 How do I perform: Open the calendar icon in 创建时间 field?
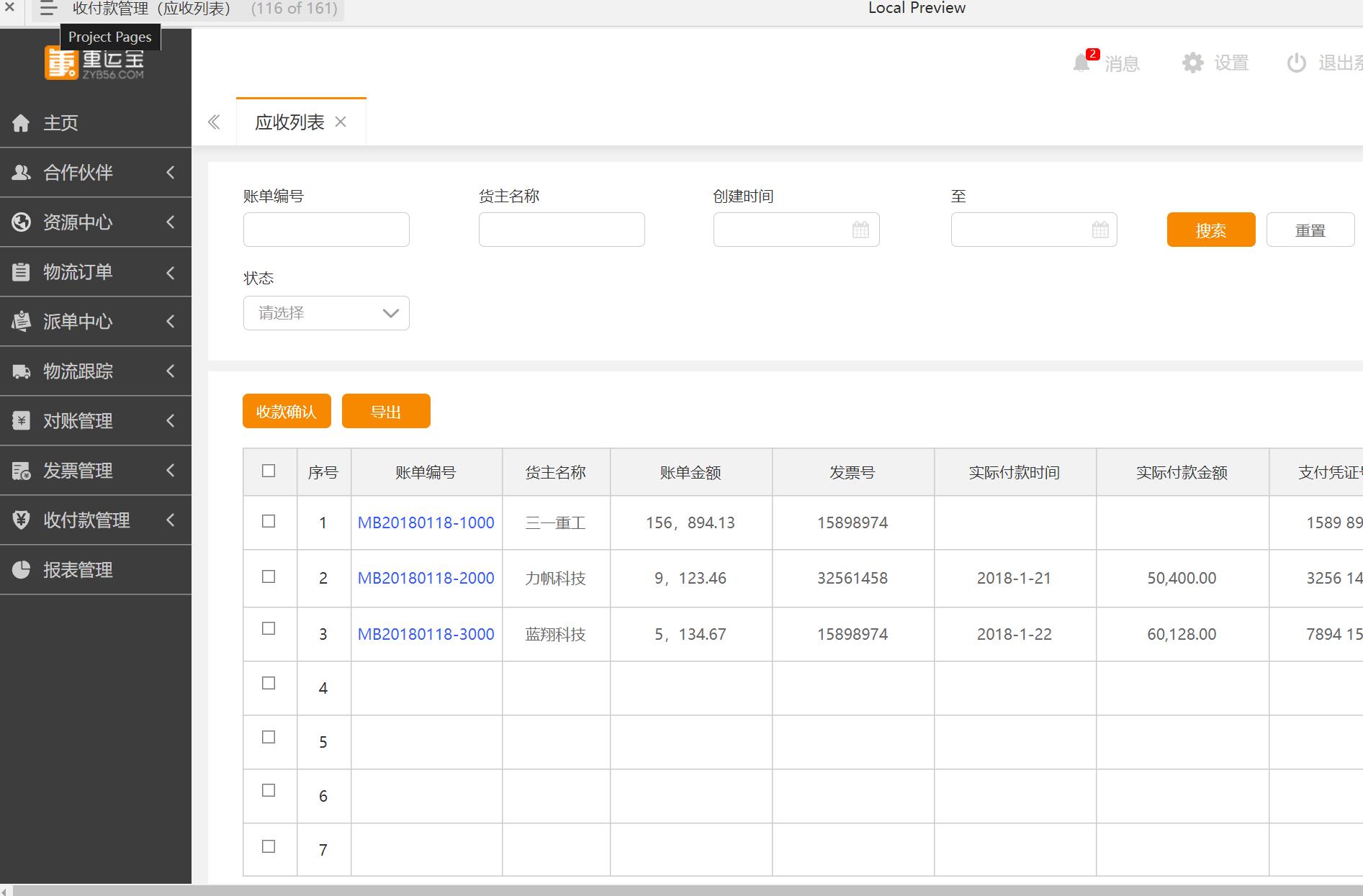point(860,230)
